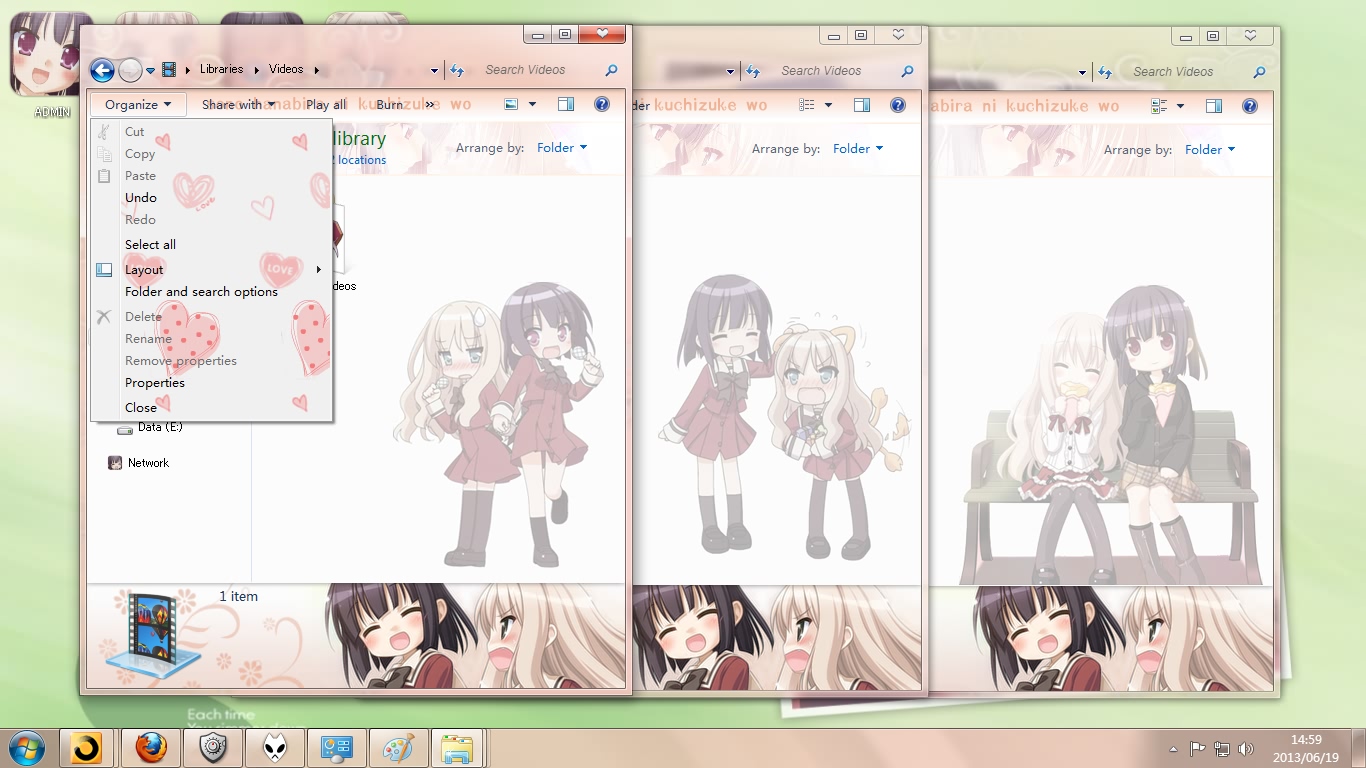Viewport: 1366px width, 768px height.
Task: Open Help in the rightmost window
Action: coord(1250,106)
